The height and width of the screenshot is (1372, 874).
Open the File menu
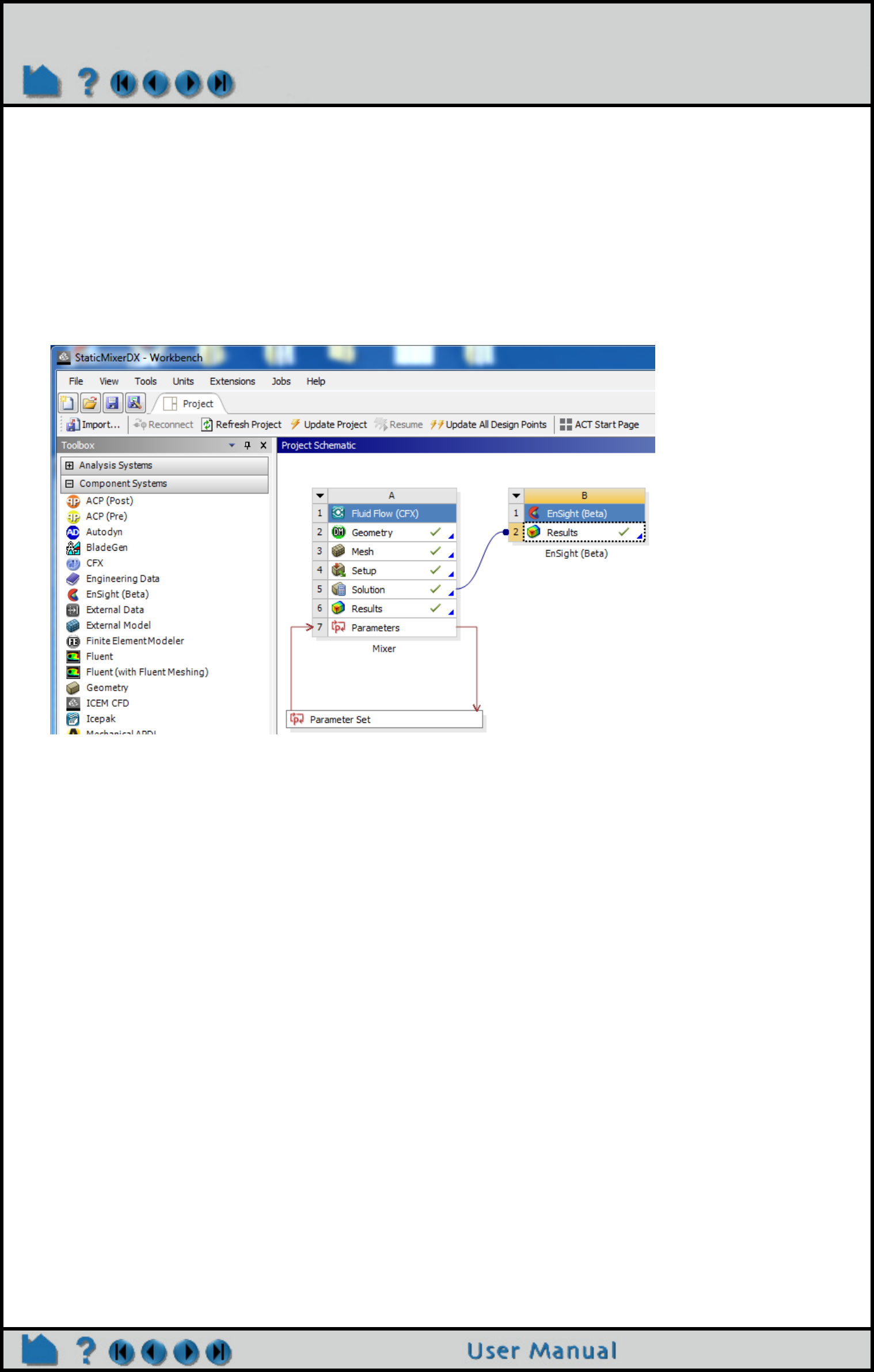[x=76, y=381]
